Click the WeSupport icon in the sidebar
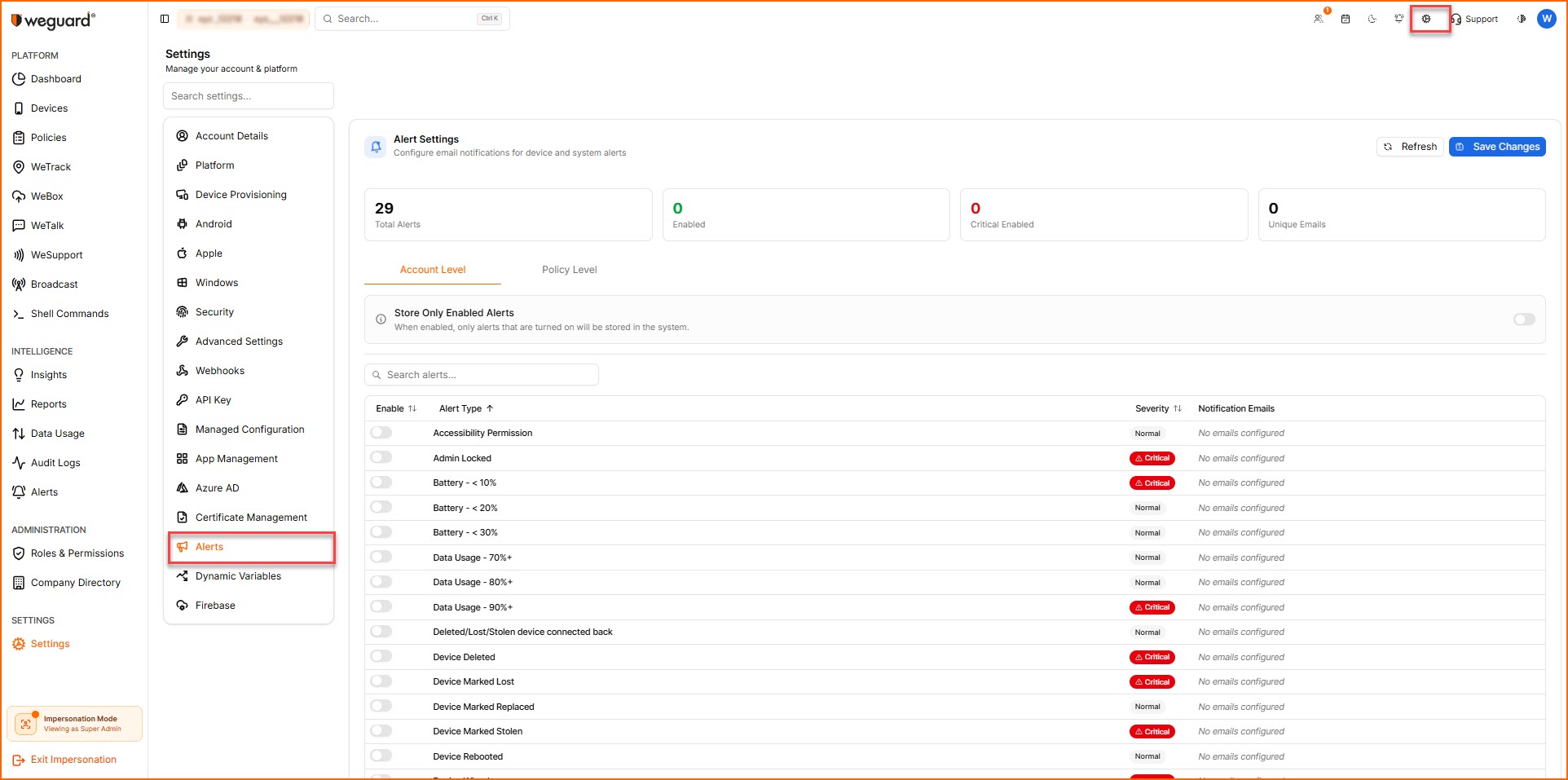Screen dimensions: 1568x780 [x=19, y=255]
